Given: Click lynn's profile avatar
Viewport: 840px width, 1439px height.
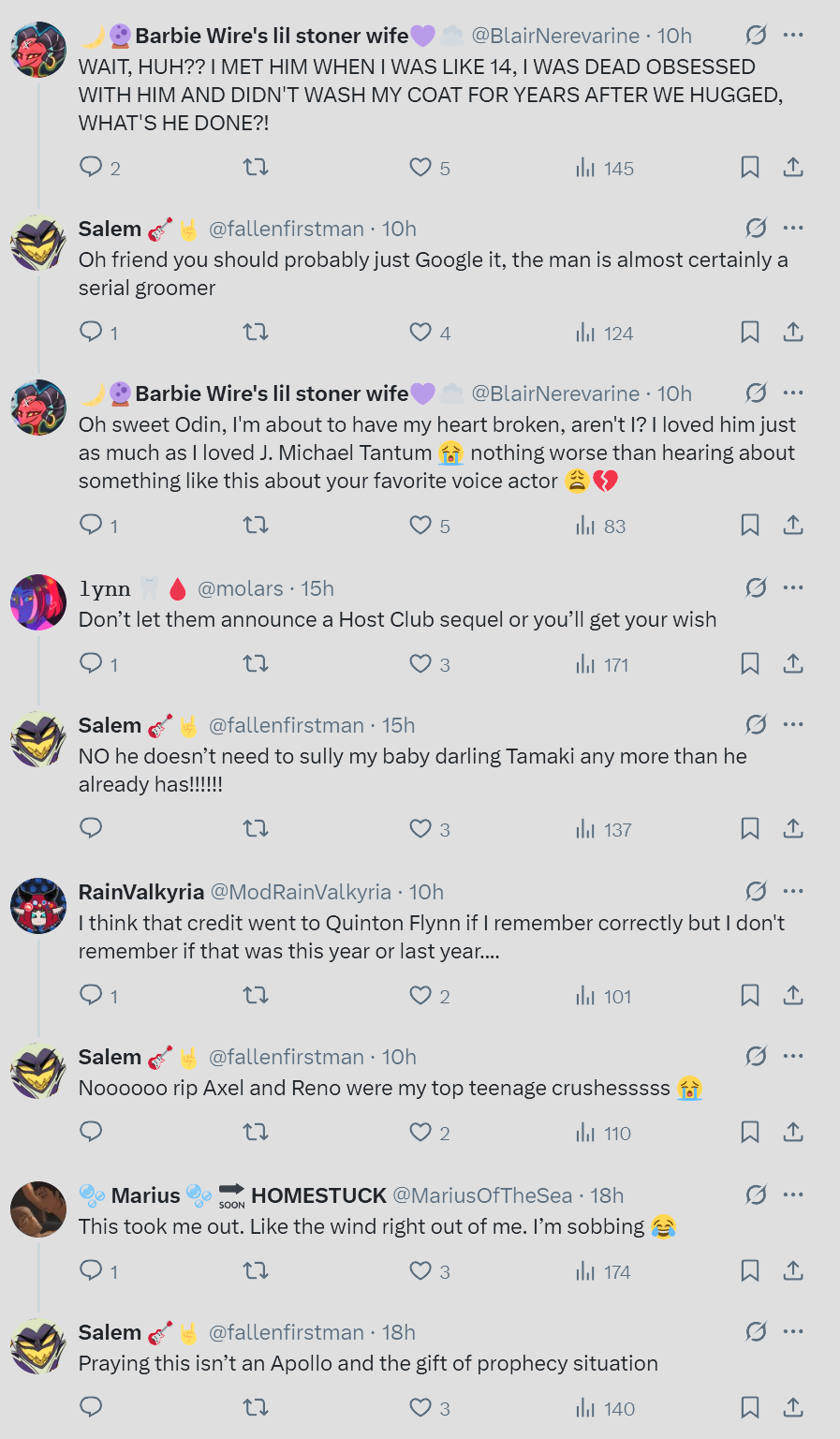Looking at the screenshot, I should [x=38, y=602].
